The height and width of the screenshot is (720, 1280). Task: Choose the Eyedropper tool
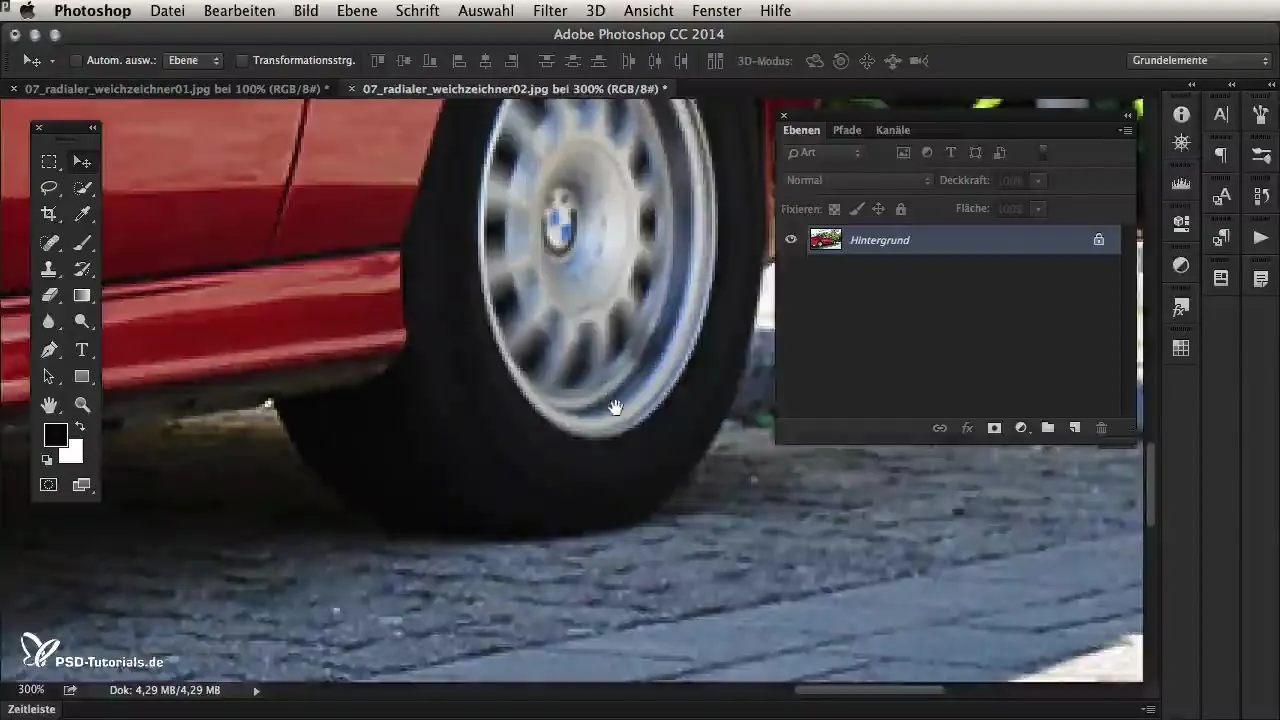83,214
